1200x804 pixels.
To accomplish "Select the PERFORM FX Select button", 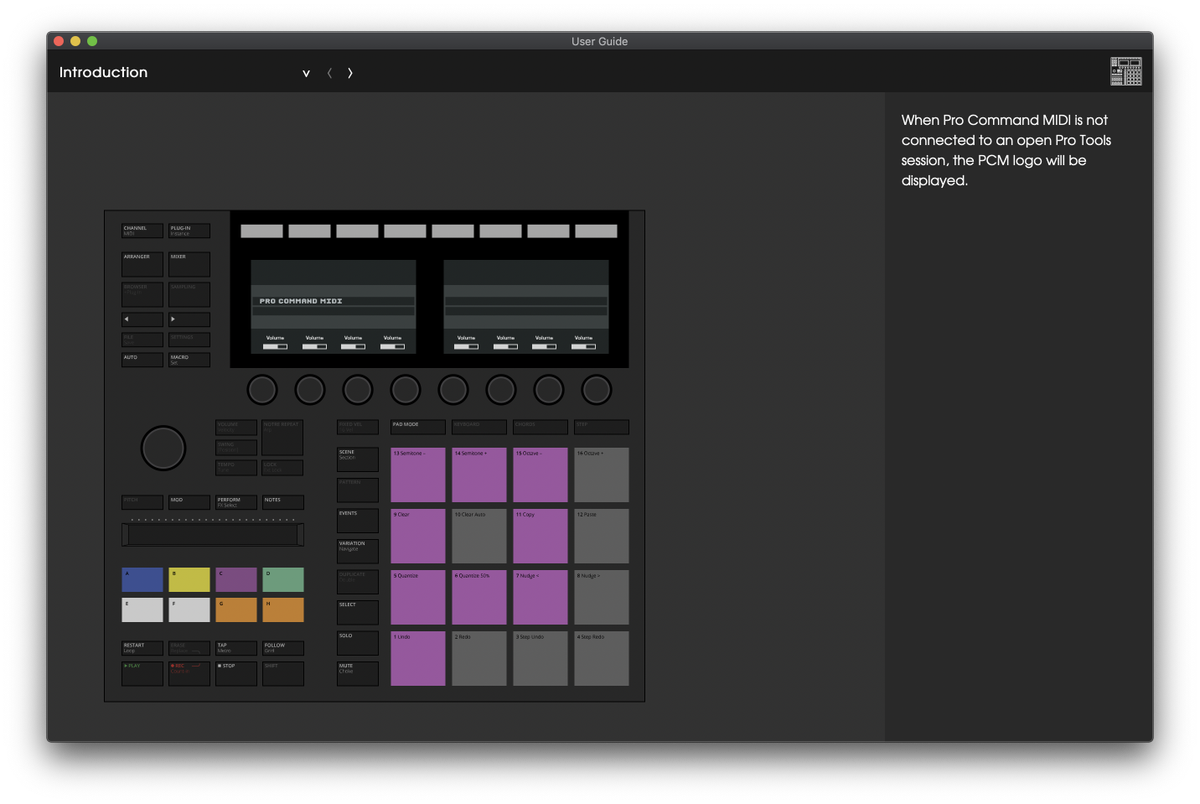I will pyautogui.click(x=236, y=502).
